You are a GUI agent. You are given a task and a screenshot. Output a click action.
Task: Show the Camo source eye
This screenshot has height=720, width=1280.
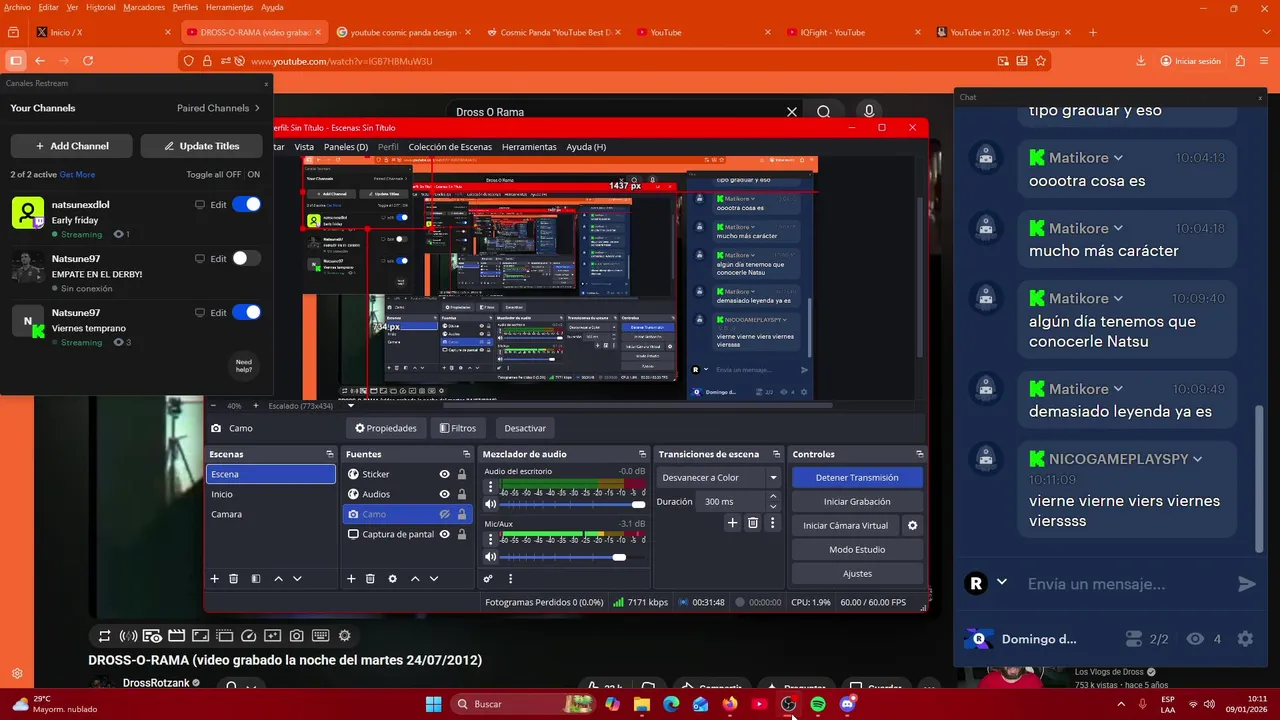tap(445, 514)
